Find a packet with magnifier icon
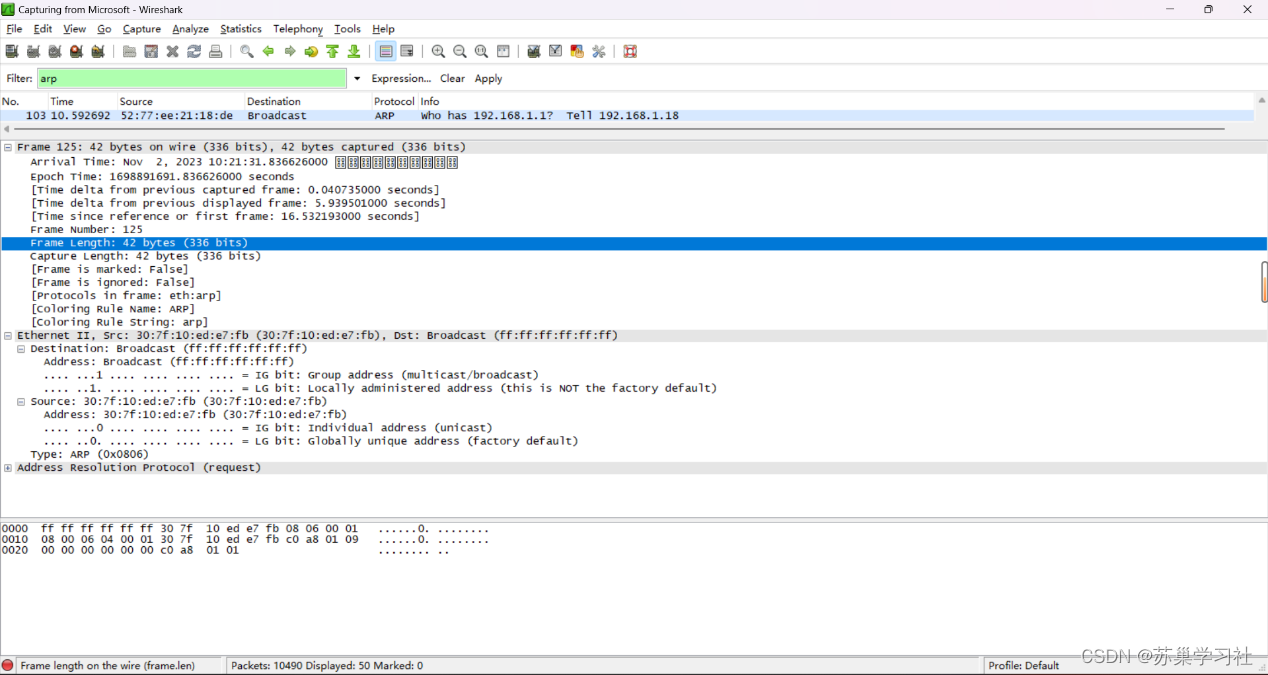 247,51
